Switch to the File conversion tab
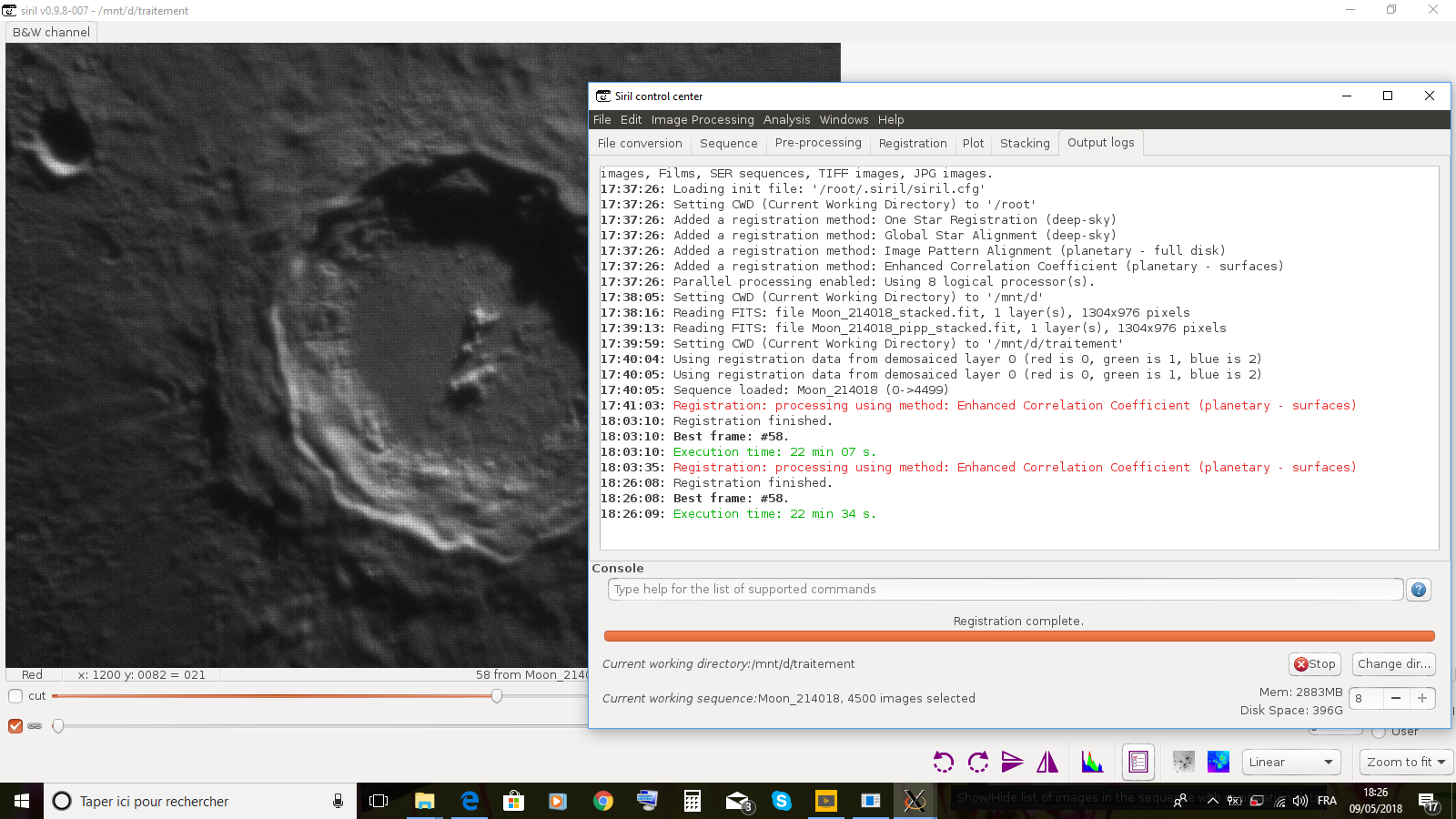Screen dimensions: 1456x819 coord(640,143)
